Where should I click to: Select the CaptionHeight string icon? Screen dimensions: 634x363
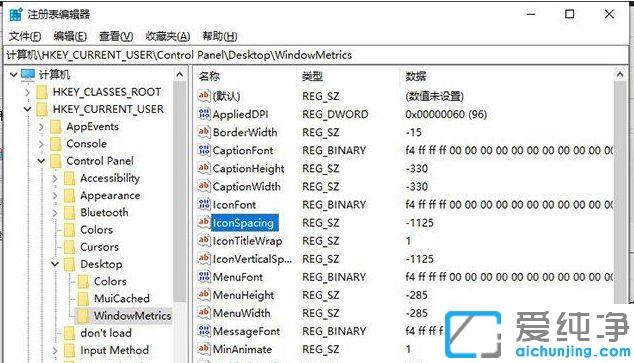point(204,168)
